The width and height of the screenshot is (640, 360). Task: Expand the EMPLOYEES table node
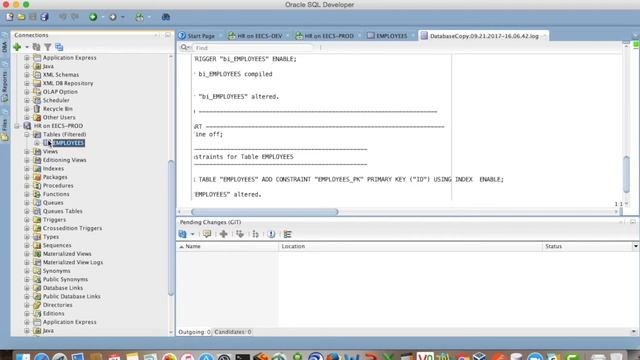click(x=37, y=143)
